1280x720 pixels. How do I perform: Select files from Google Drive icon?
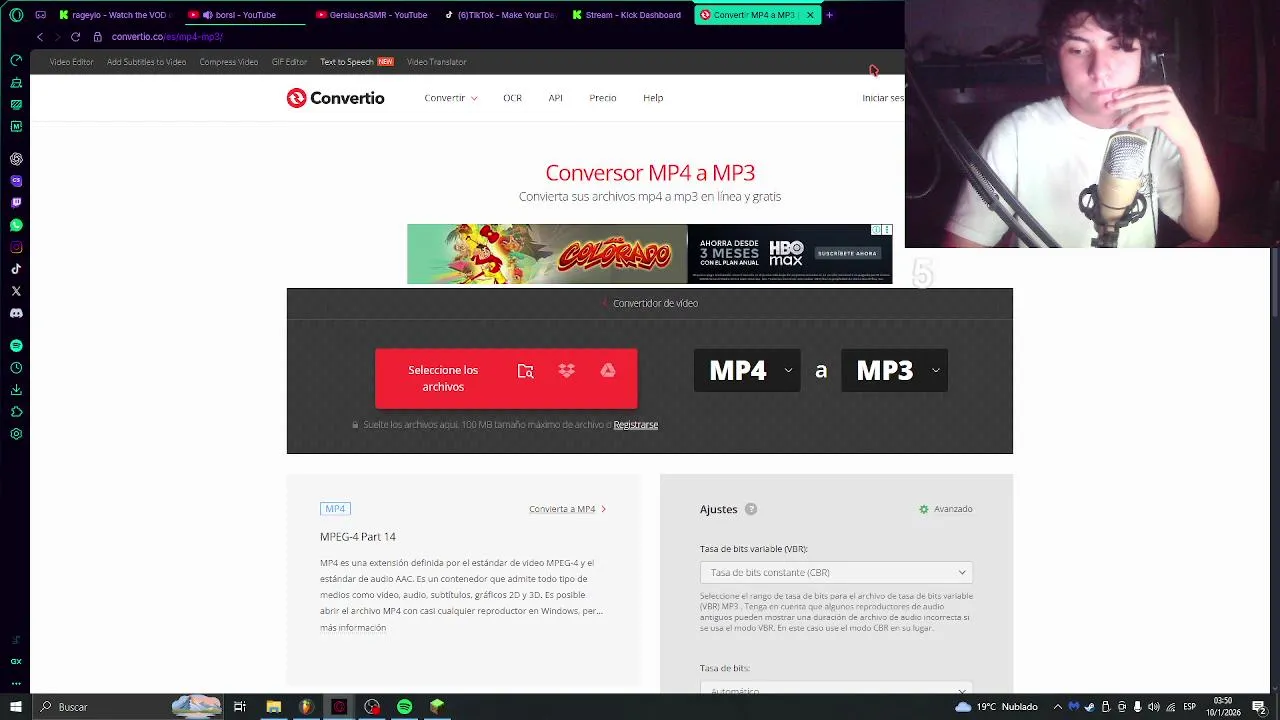pyautogui.click(x=608, y=371)
